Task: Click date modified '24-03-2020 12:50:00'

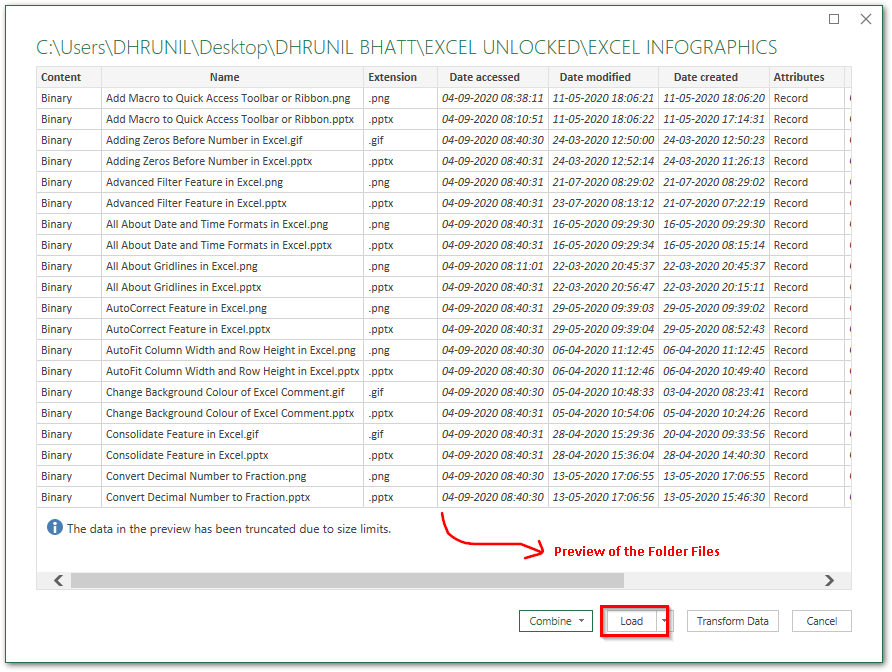Action: point(603,140)
